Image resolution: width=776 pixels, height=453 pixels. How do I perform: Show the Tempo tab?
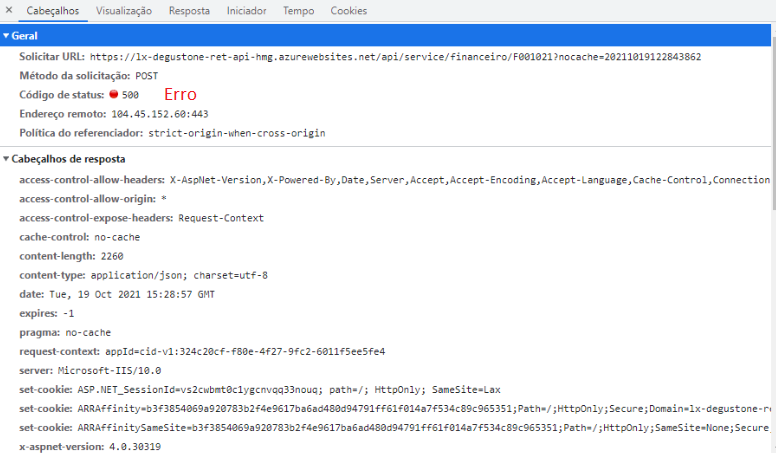[x=298, y=10]
